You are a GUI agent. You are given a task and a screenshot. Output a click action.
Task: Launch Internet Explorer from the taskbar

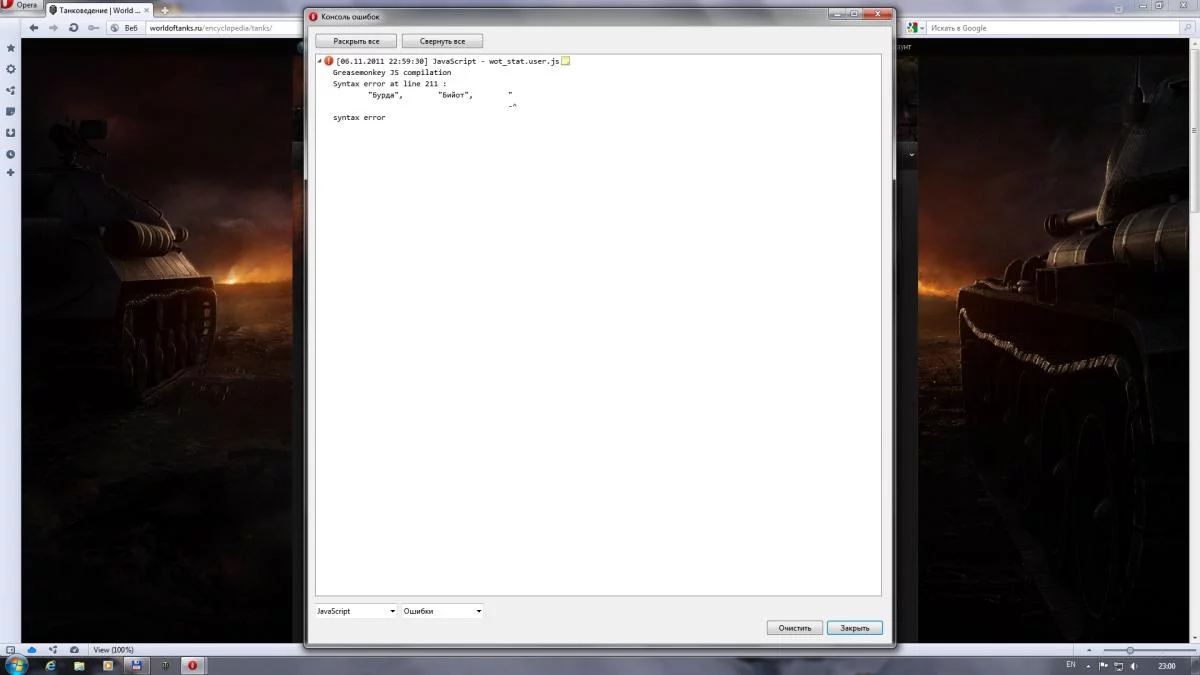click(x=51, y=665)
